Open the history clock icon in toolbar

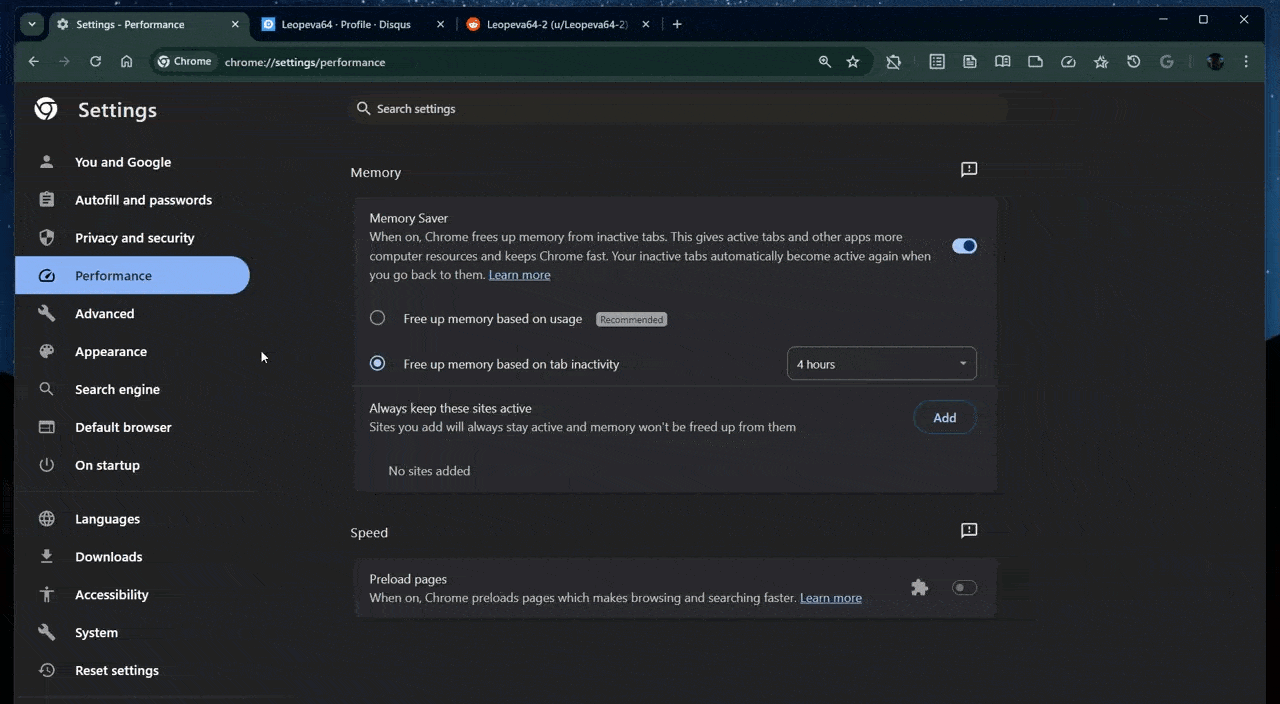pyautogui.click(x=1133, y=62)
